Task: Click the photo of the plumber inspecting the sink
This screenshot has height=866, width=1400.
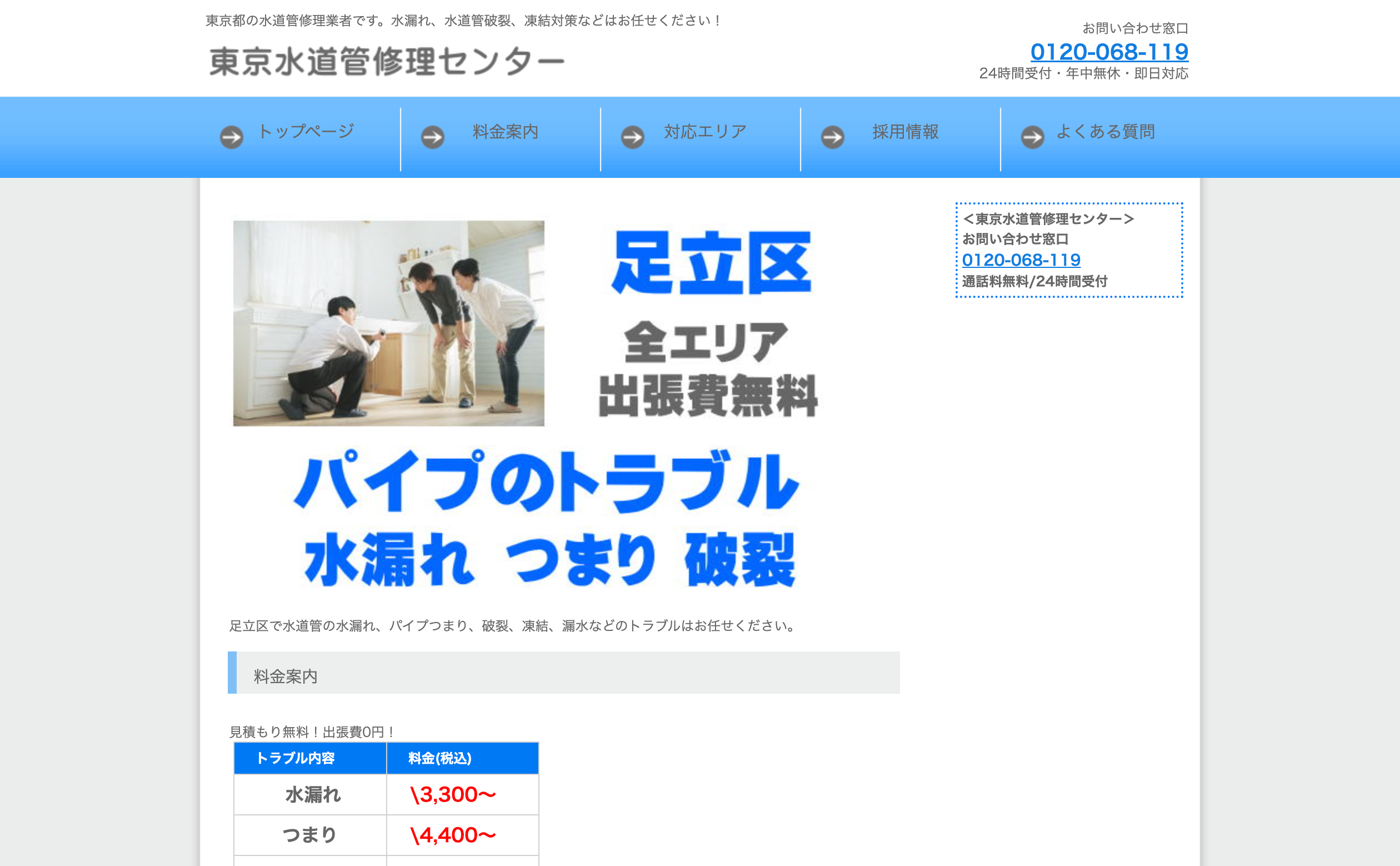Action: coord(389,323)
